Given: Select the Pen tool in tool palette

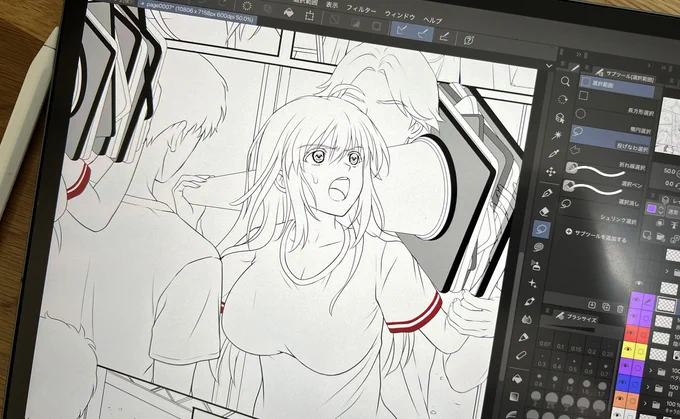Looking at the screenshot, I should pyautogui.click(x=547, y=193).
